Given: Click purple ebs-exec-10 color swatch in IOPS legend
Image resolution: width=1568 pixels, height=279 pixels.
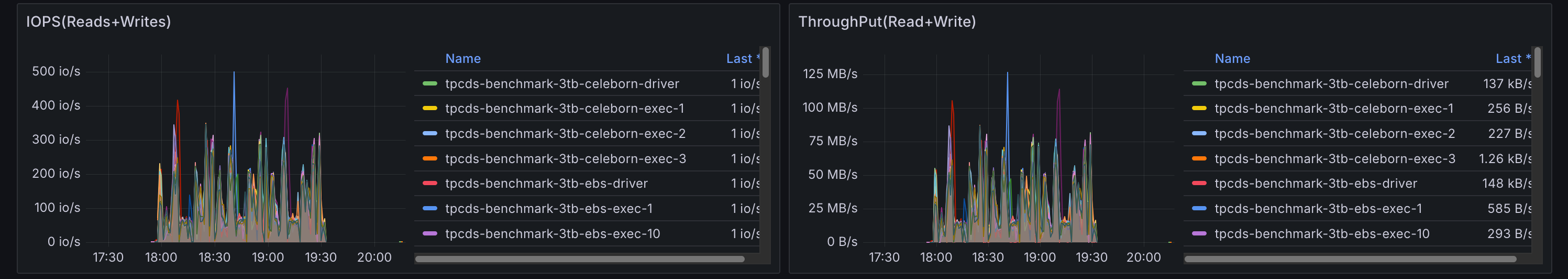Looking at the screenshot, I should pyautogui.click(x=430, y=233).
